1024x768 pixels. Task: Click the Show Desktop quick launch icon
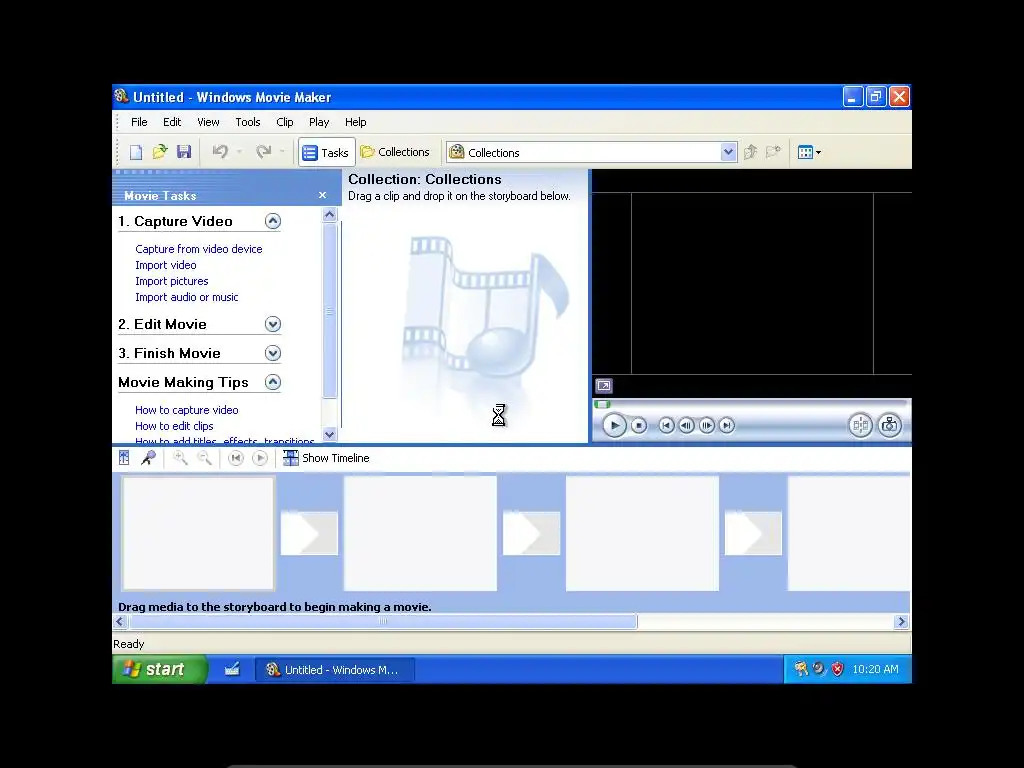coord(232,669)
